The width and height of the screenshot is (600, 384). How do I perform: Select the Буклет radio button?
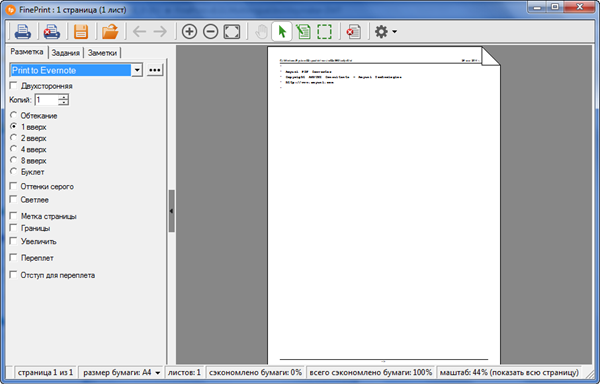pyautogui.click(x=13, y=171)
